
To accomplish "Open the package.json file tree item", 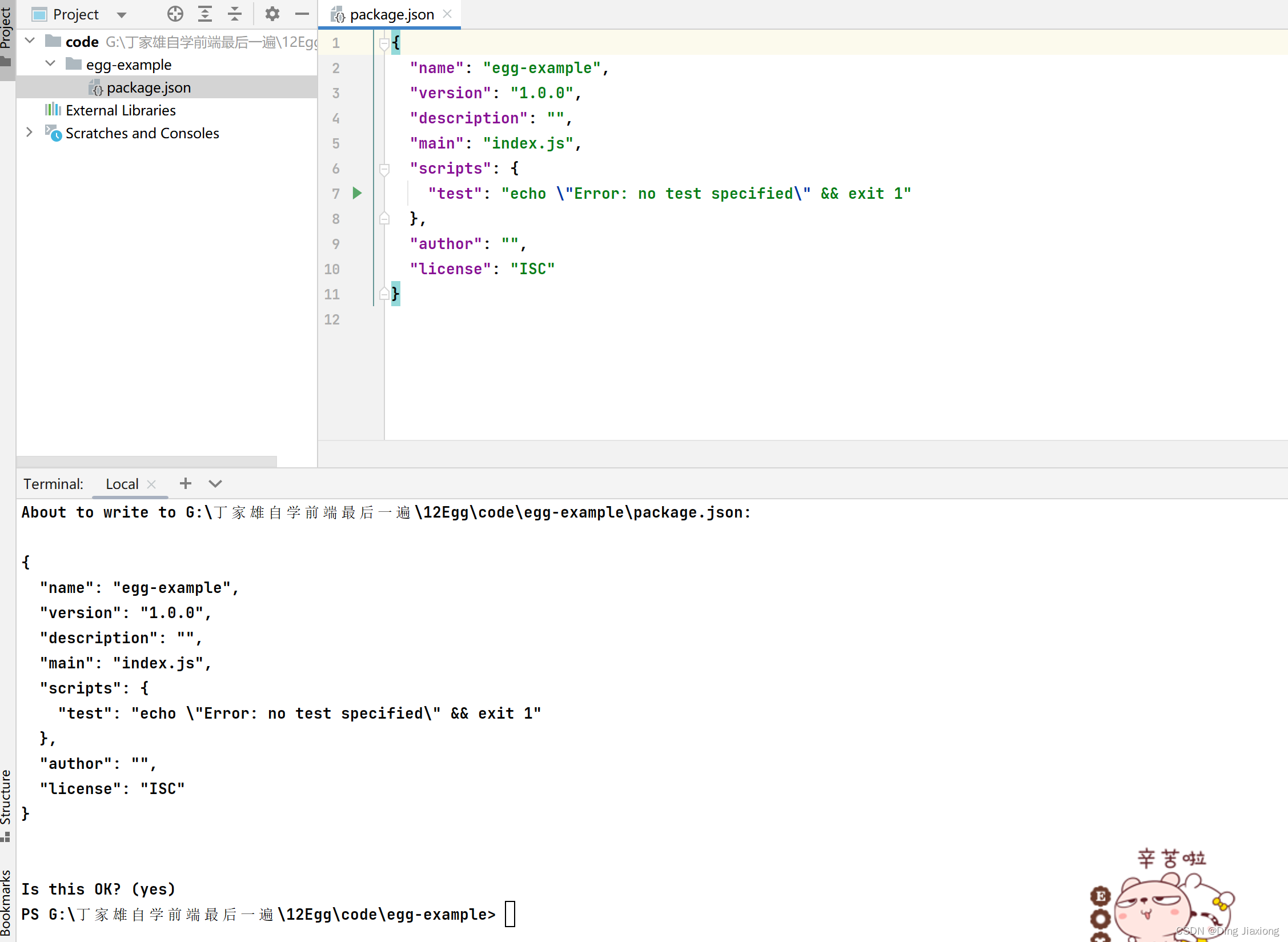I will [x=148, y=87].
